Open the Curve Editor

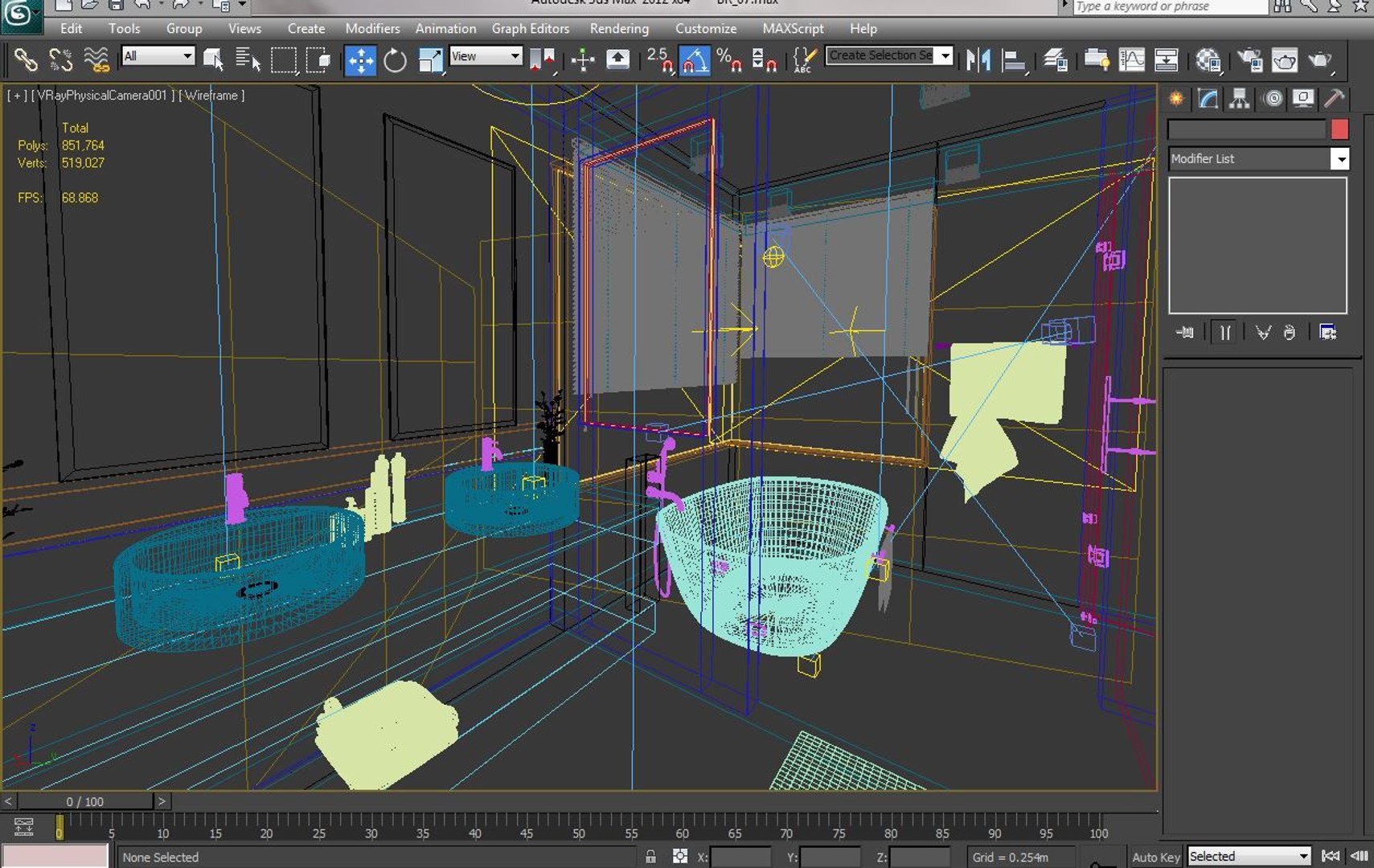[1131, 59]
